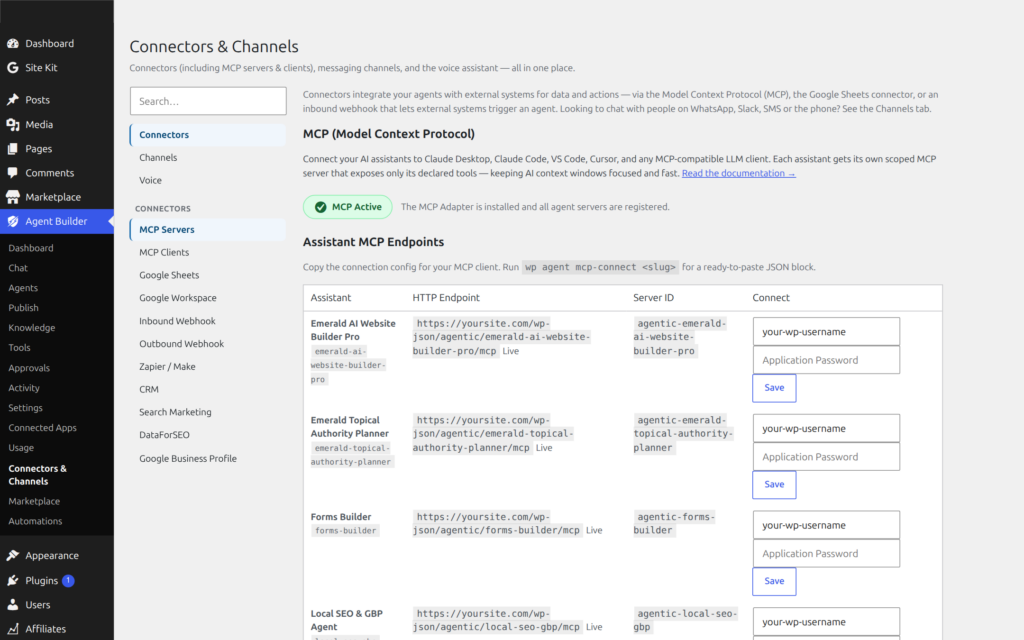
Task: Open Google Sheets connector
Action: 208,275
